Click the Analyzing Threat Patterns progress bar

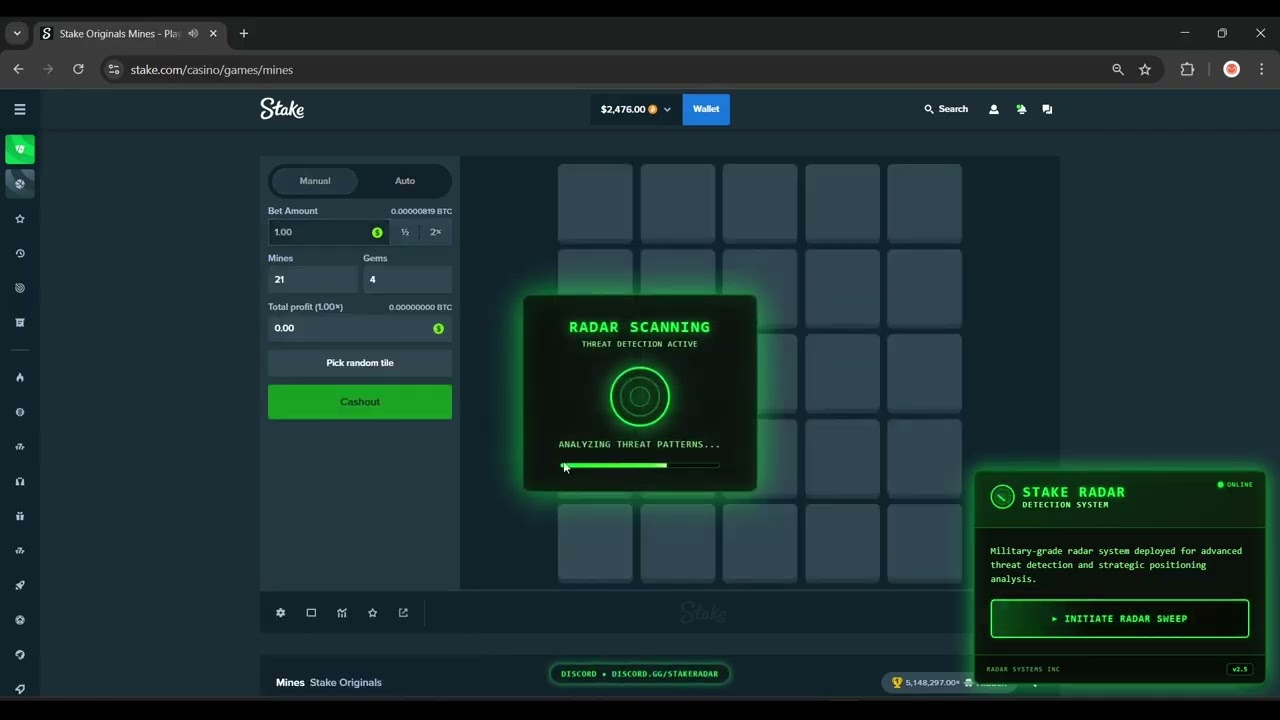coord(640,465)
